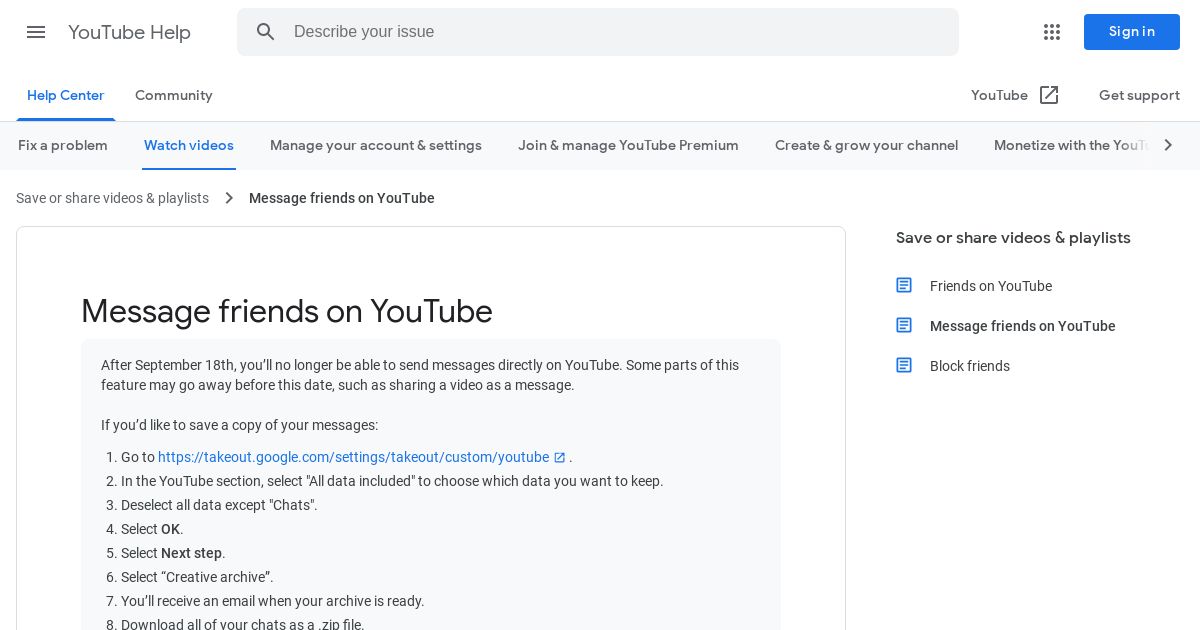
Task: Open Friends on YouTube sidebar article
Action: 991,286
